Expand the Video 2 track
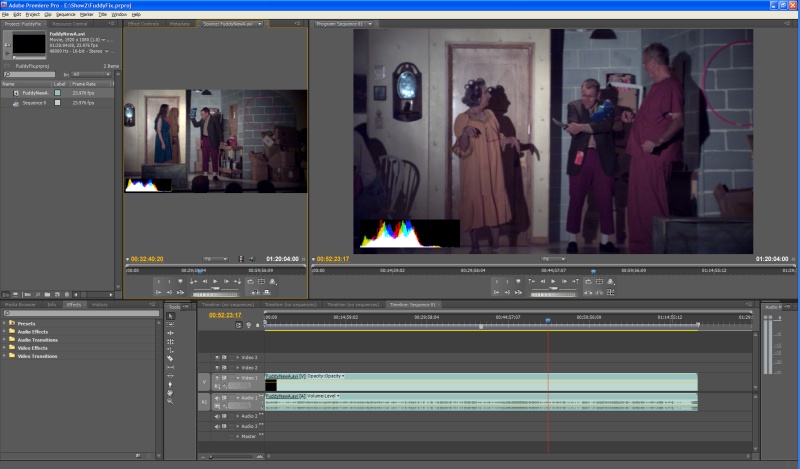The image size is (800, 469). pyautogui.click(x=238, y=368)
